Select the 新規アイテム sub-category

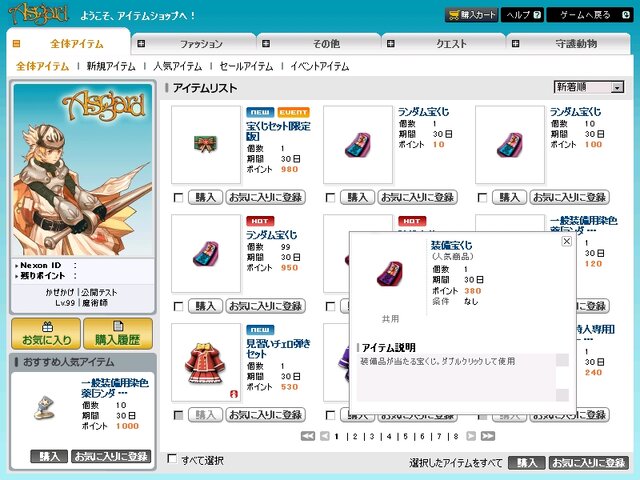click(x=111, y=66)
